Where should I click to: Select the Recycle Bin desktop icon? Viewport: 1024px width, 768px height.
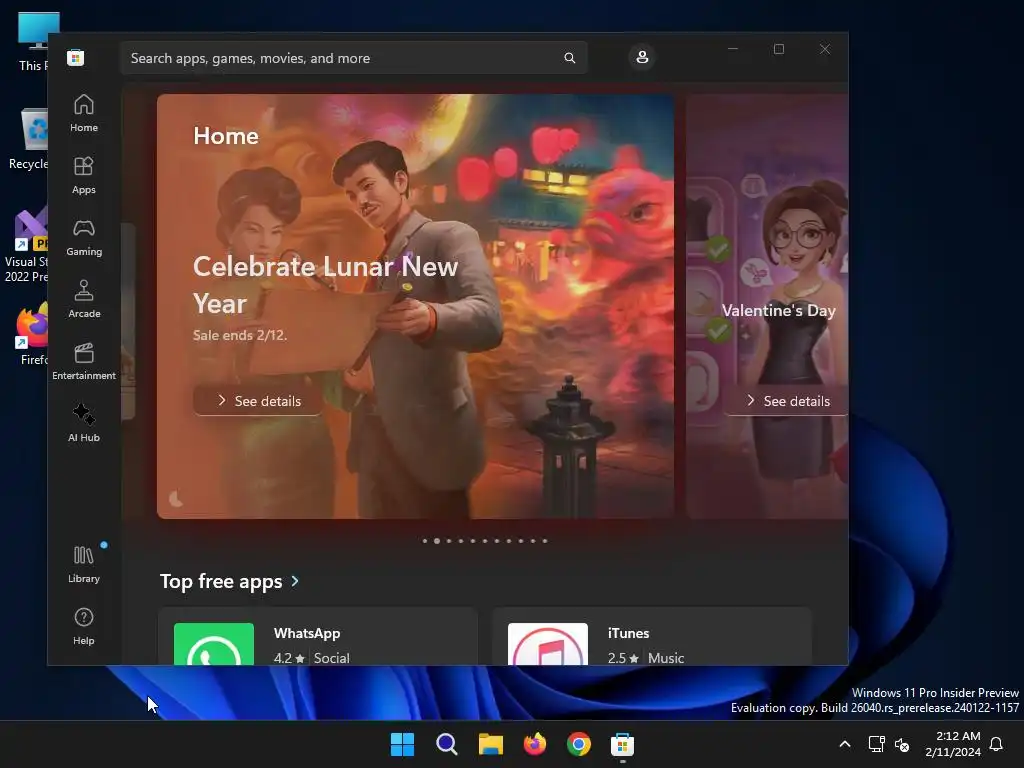29,139
